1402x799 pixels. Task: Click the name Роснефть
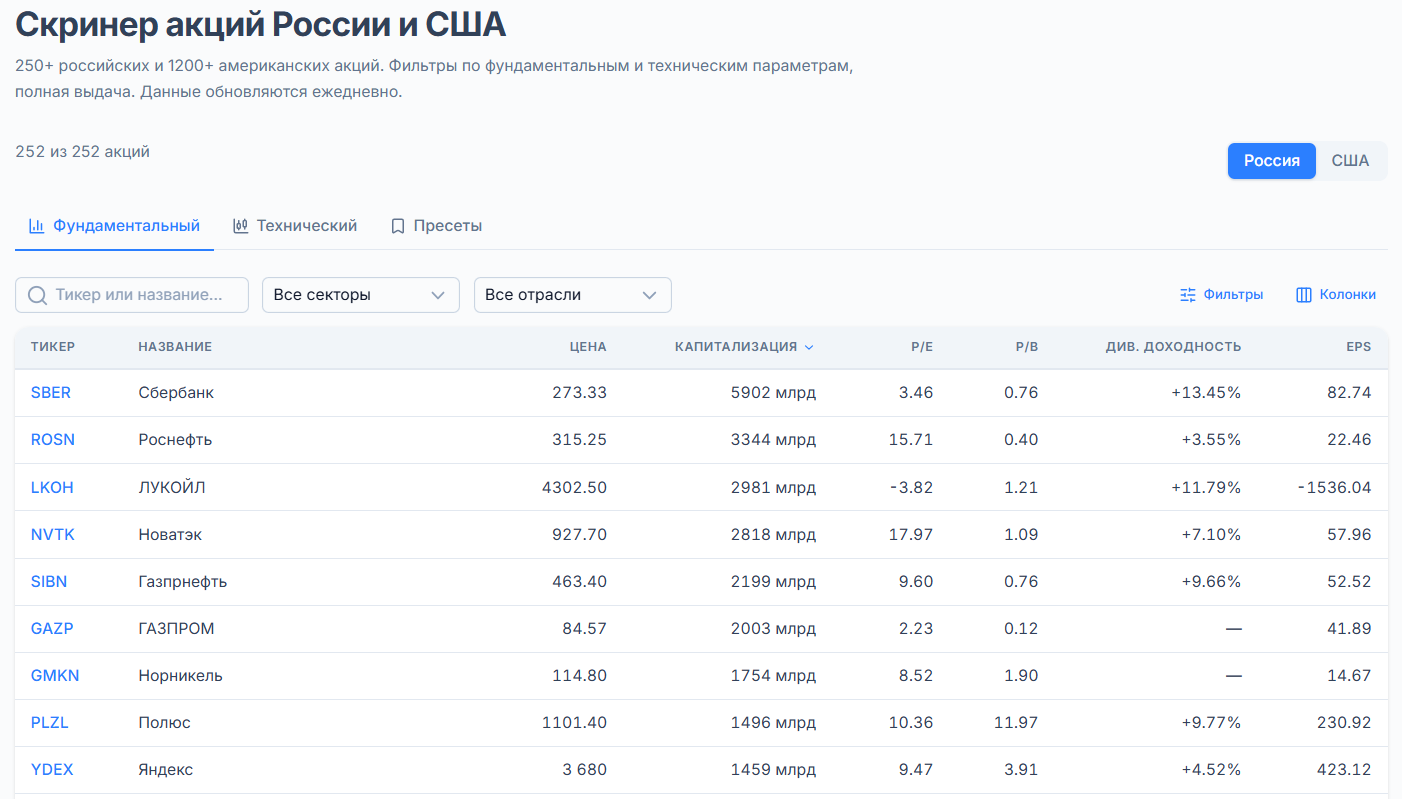(175, 440)
